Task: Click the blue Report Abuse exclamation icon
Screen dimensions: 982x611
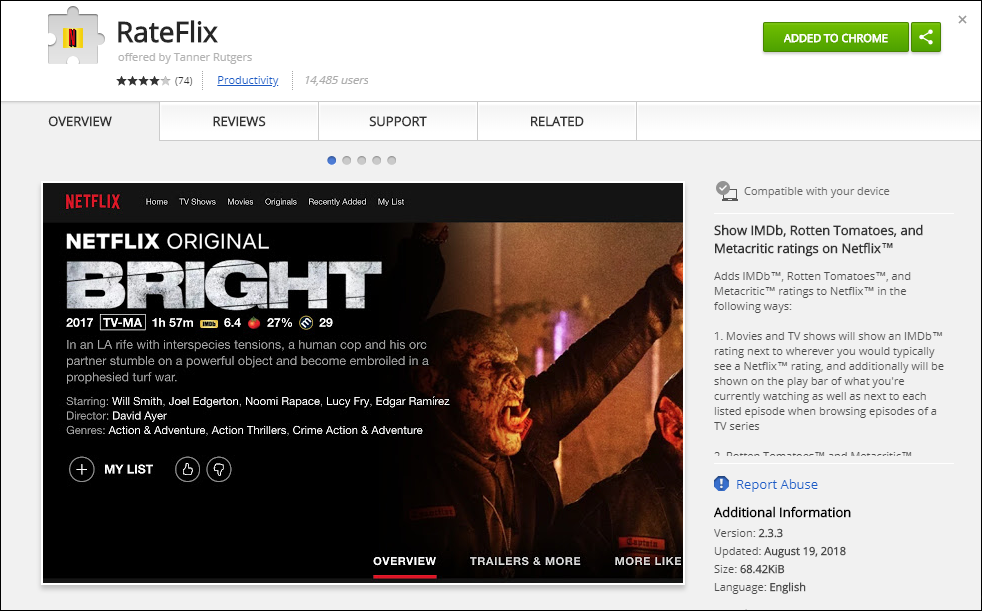Action: pyautogui.click(x=721, y=484)
